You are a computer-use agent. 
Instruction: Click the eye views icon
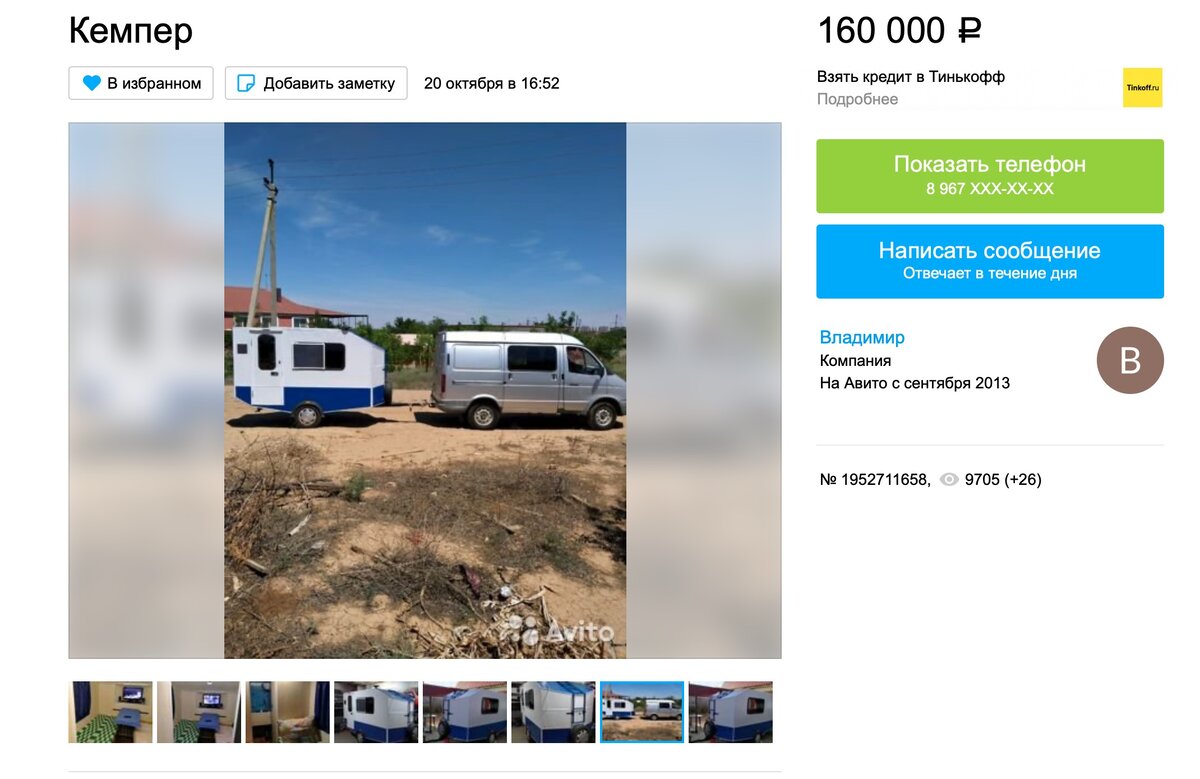(949, 480)
